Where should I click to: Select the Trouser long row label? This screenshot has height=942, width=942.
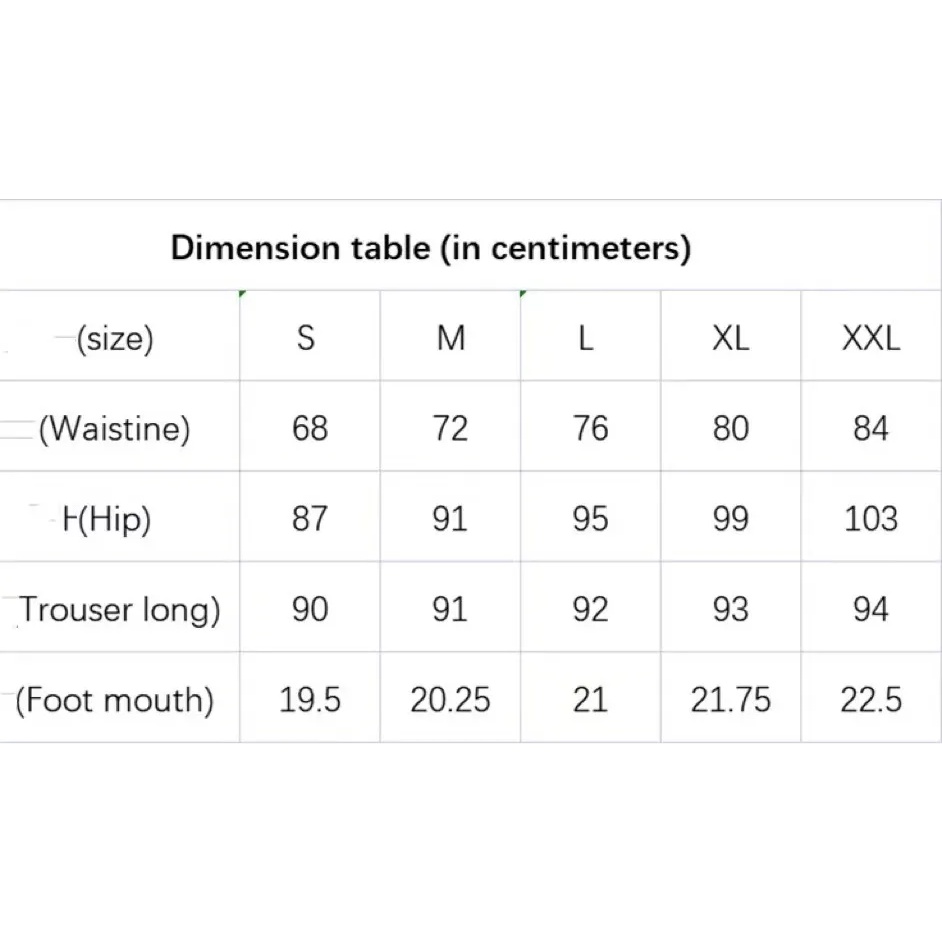tap(118, 609)
